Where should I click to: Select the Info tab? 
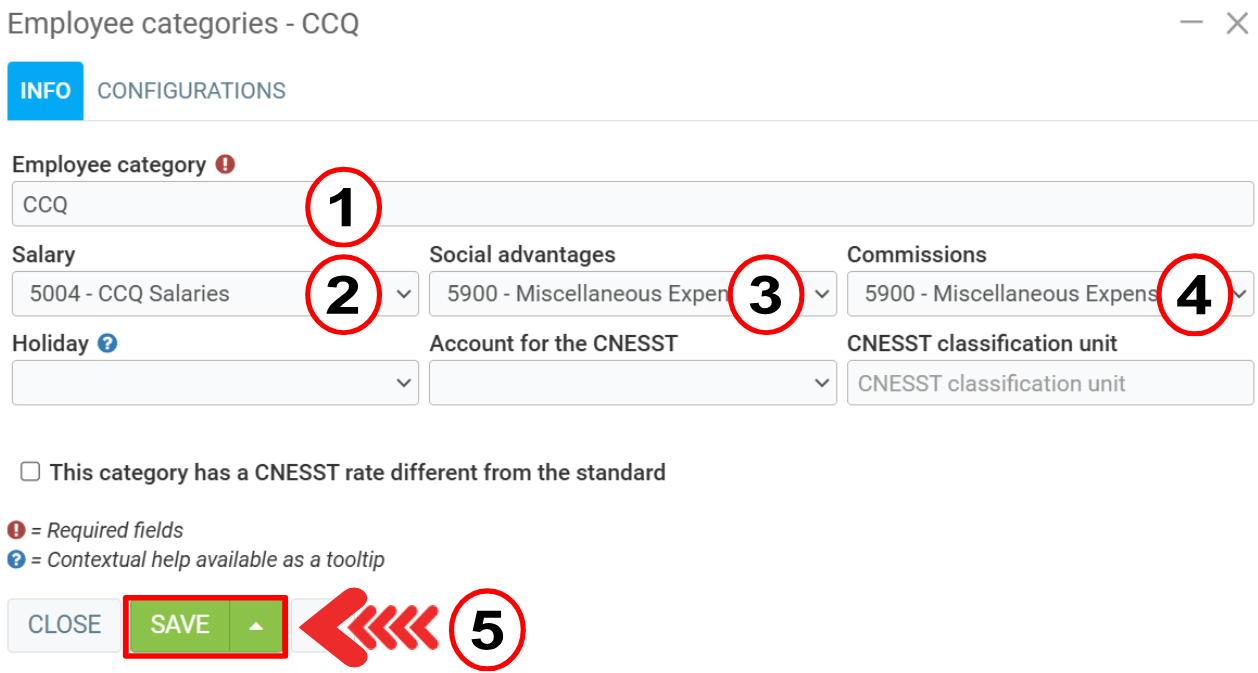point(45,91)
